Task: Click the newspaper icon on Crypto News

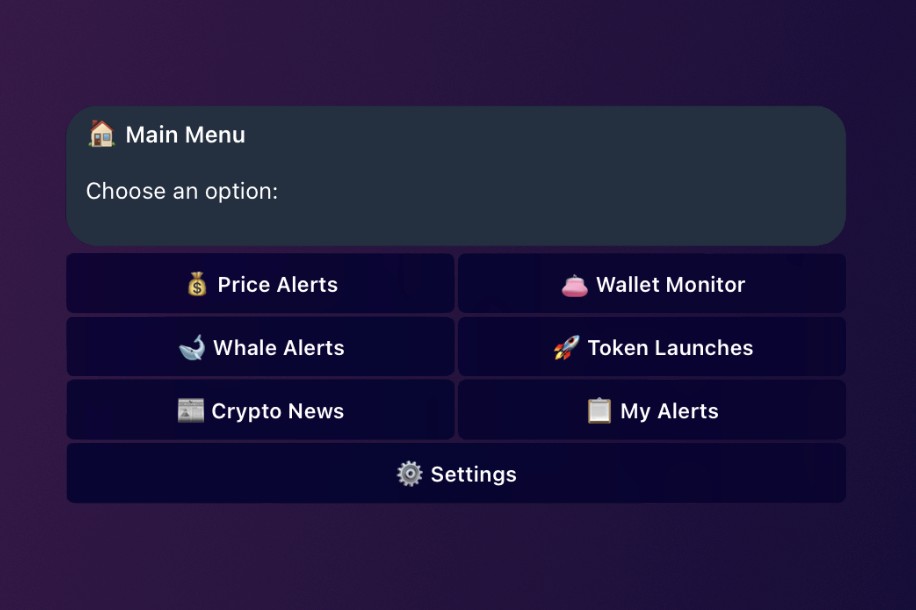Action: 191,411
